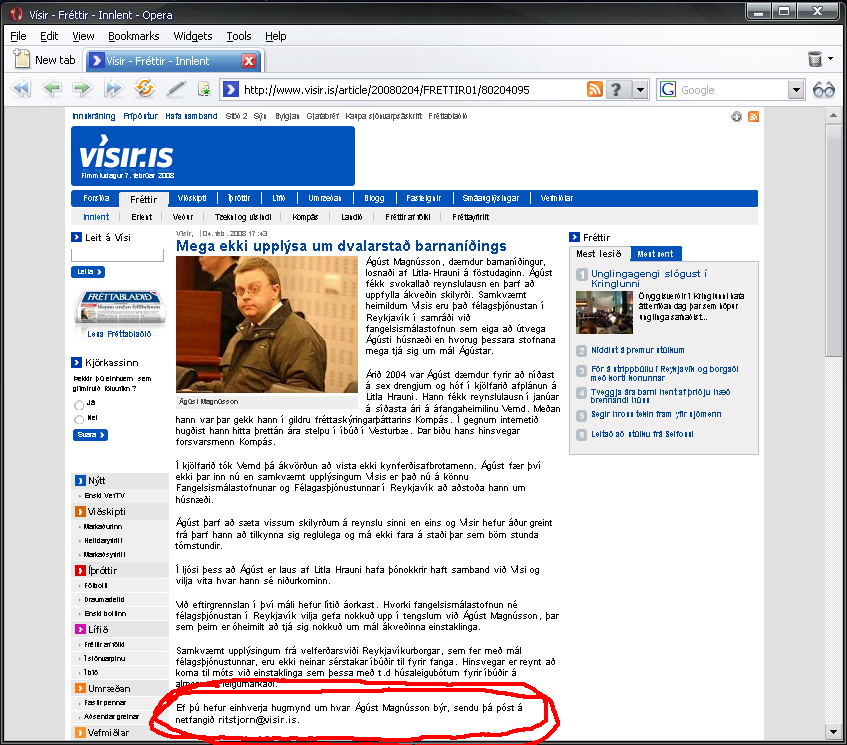This screenshot has width=847, height=745.
Task: Open the Viðskipti sidebar section
Action: (x=106, y=512)
